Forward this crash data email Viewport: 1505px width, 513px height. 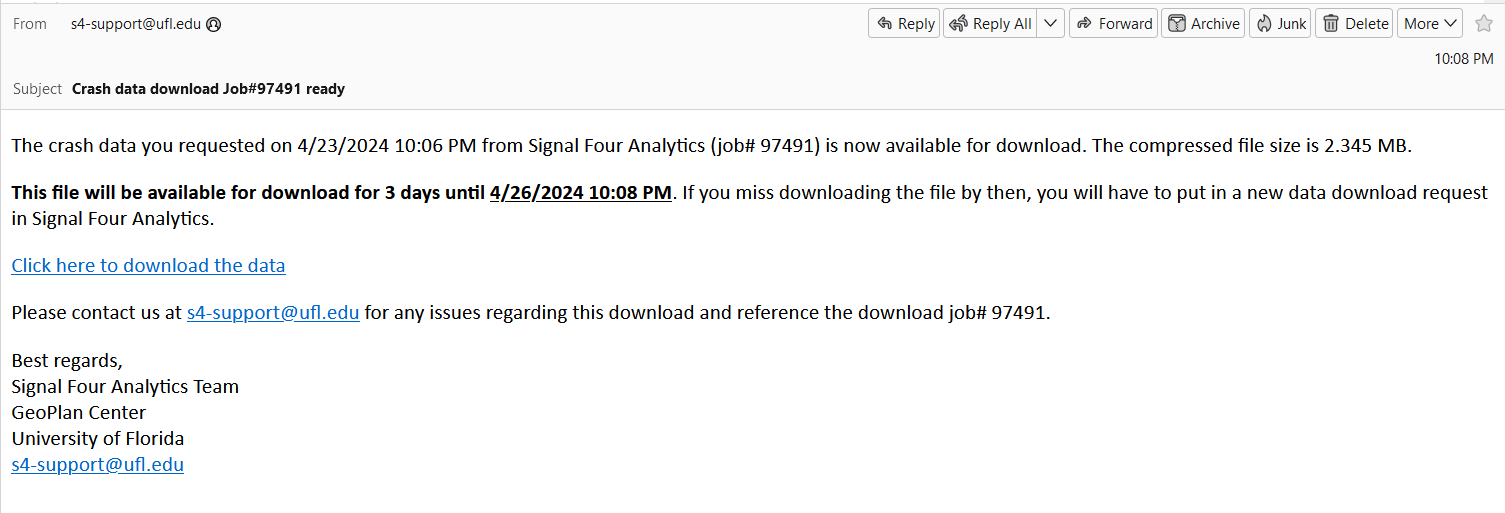coord(1113,24)
